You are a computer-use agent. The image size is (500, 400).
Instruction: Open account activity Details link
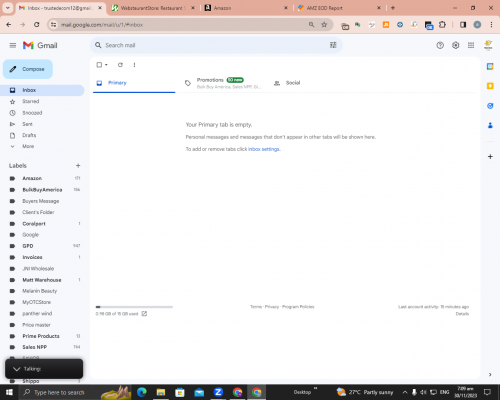click(462, 314)
